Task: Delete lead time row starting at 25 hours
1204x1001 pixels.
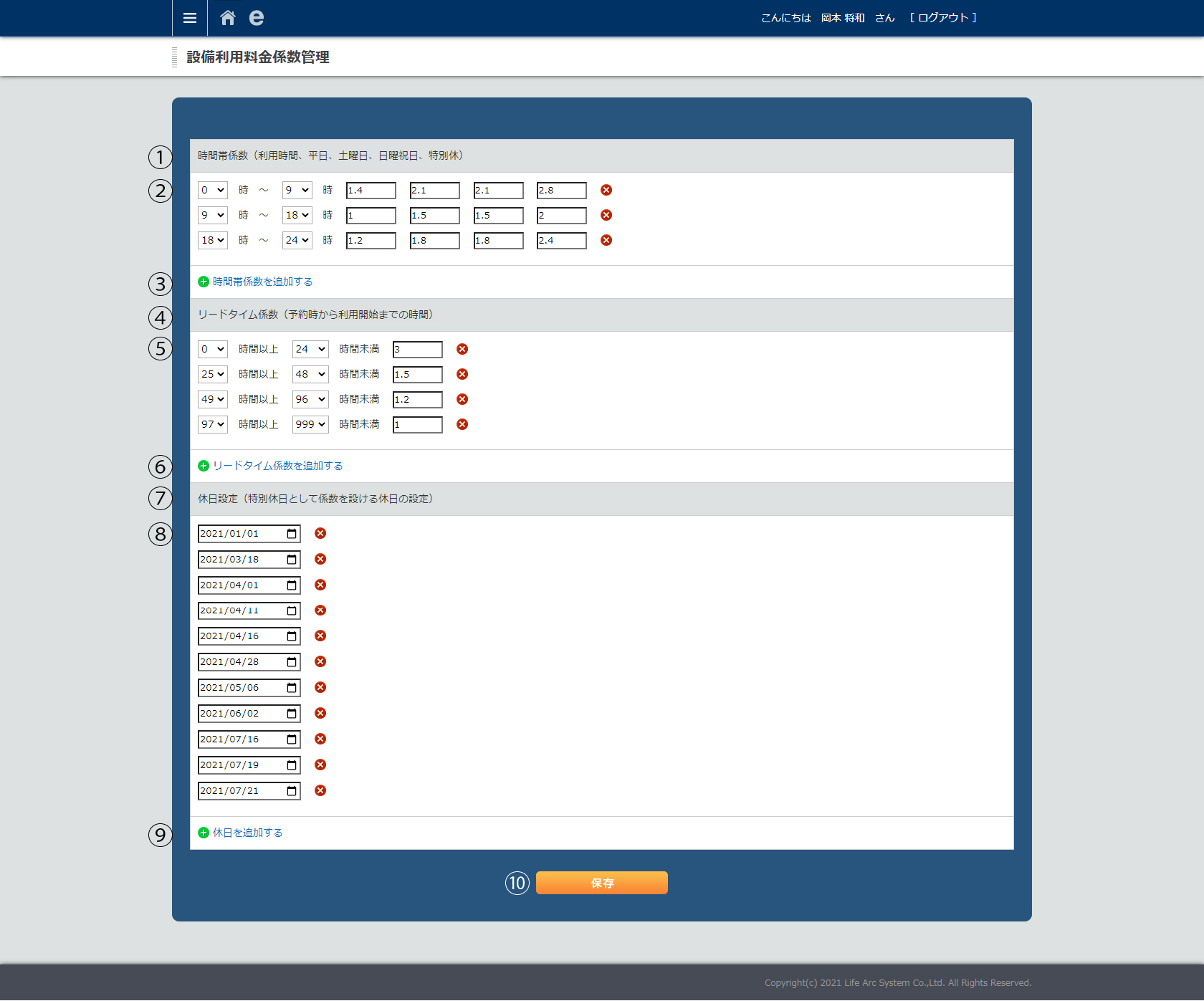Action: [x=462, y=374]
